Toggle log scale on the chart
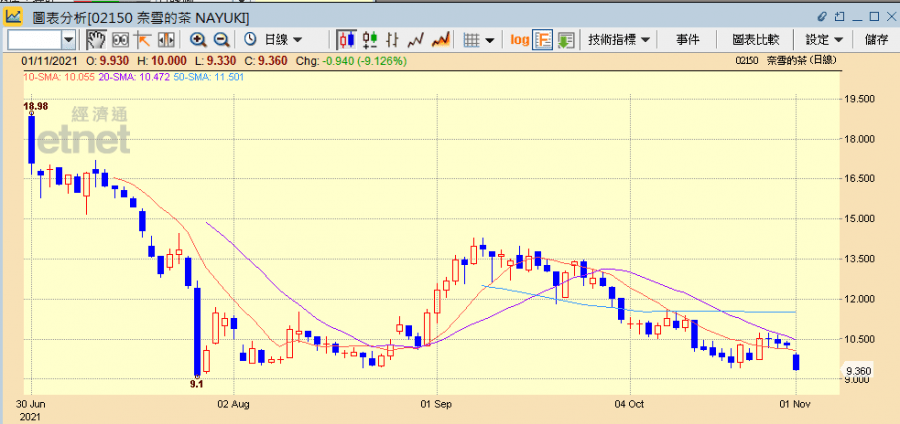Screen dimensions: 900x424 [x=520, y=40]
